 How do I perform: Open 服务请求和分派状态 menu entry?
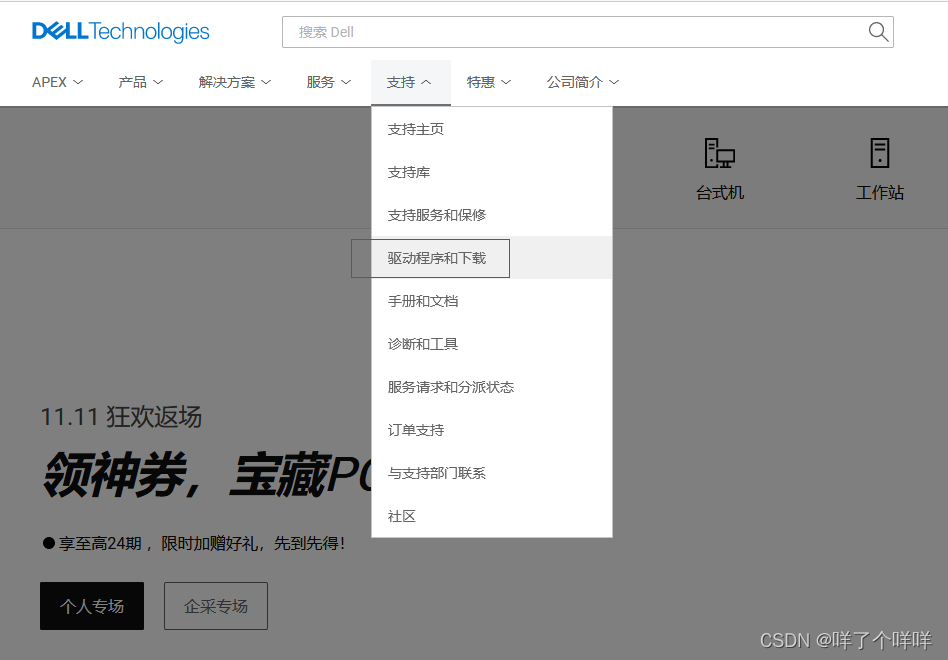pos(492,387)
